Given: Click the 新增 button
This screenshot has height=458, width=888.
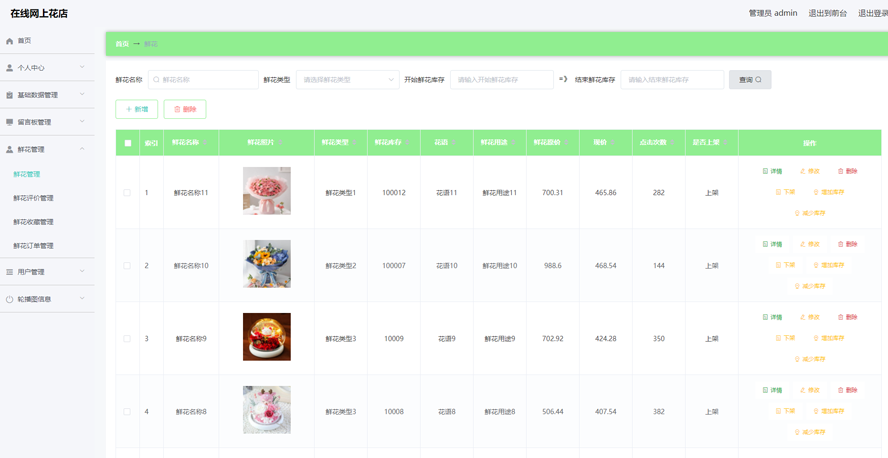Looking at the screenshot, I should [136, 109].
